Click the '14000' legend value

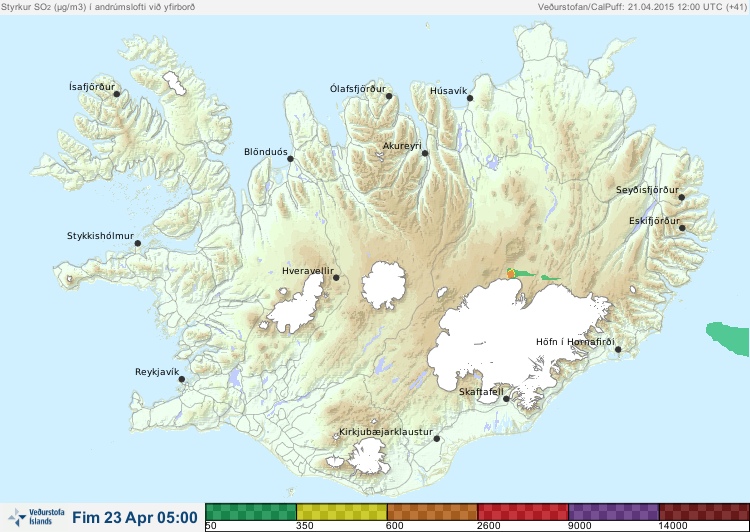[672, 526]
